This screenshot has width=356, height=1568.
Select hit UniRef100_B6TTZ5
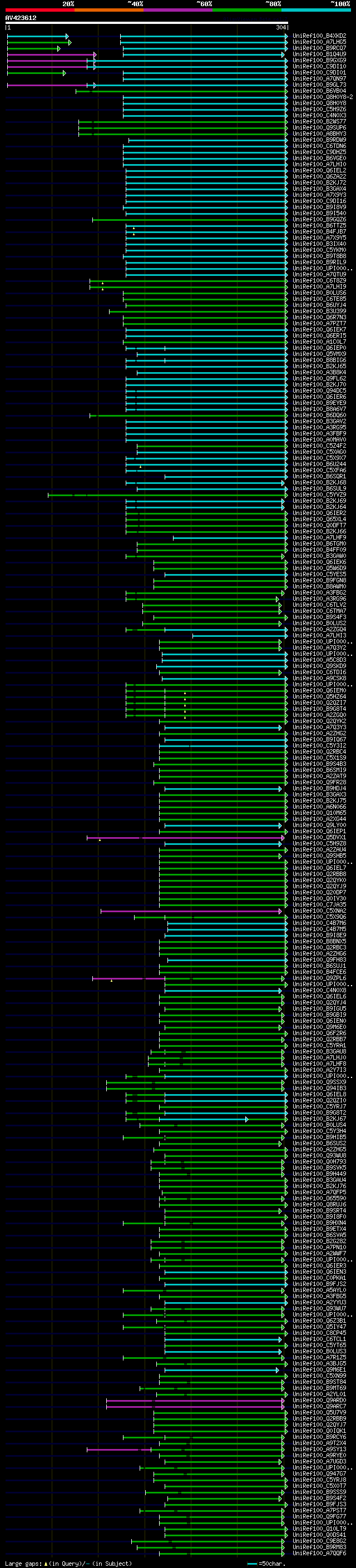pos(319,226)
